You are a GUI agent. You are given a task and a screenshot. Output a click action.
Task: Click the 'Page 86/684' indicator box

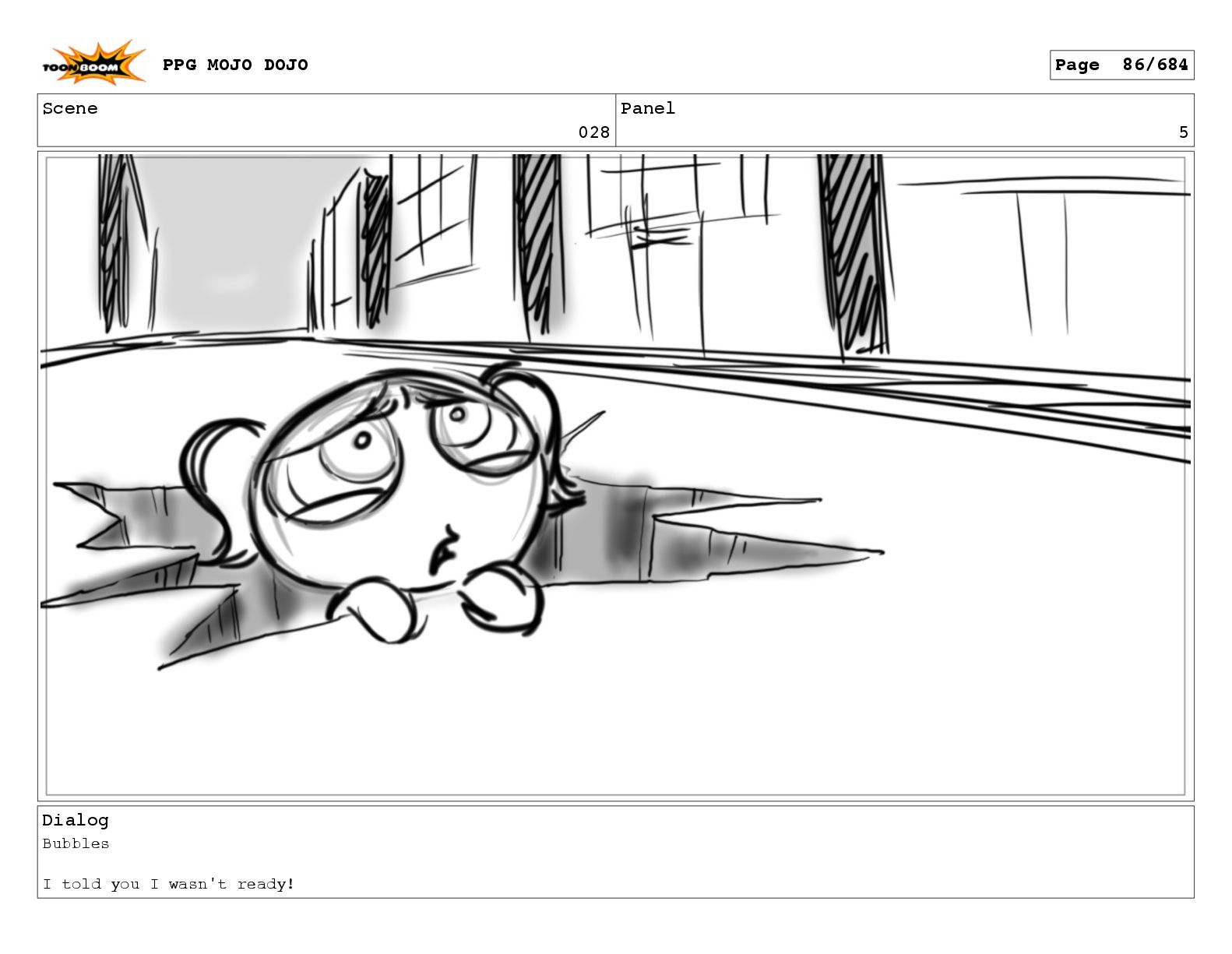pyautogui.click(x=1121, y=65)
